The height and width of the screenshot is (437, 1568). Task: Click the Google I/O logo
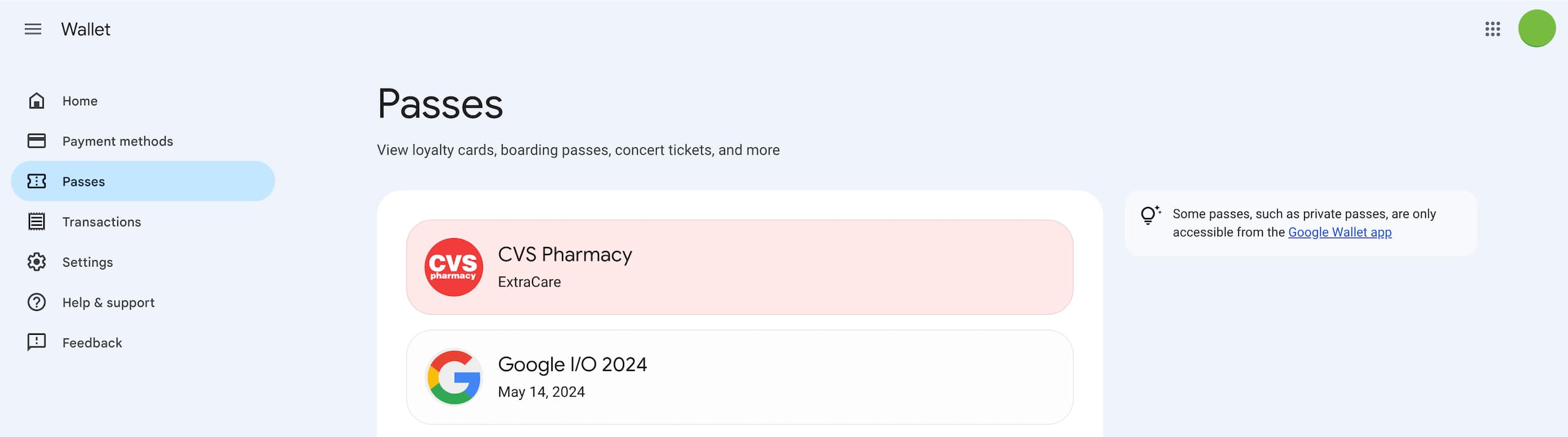click(453, 377)
